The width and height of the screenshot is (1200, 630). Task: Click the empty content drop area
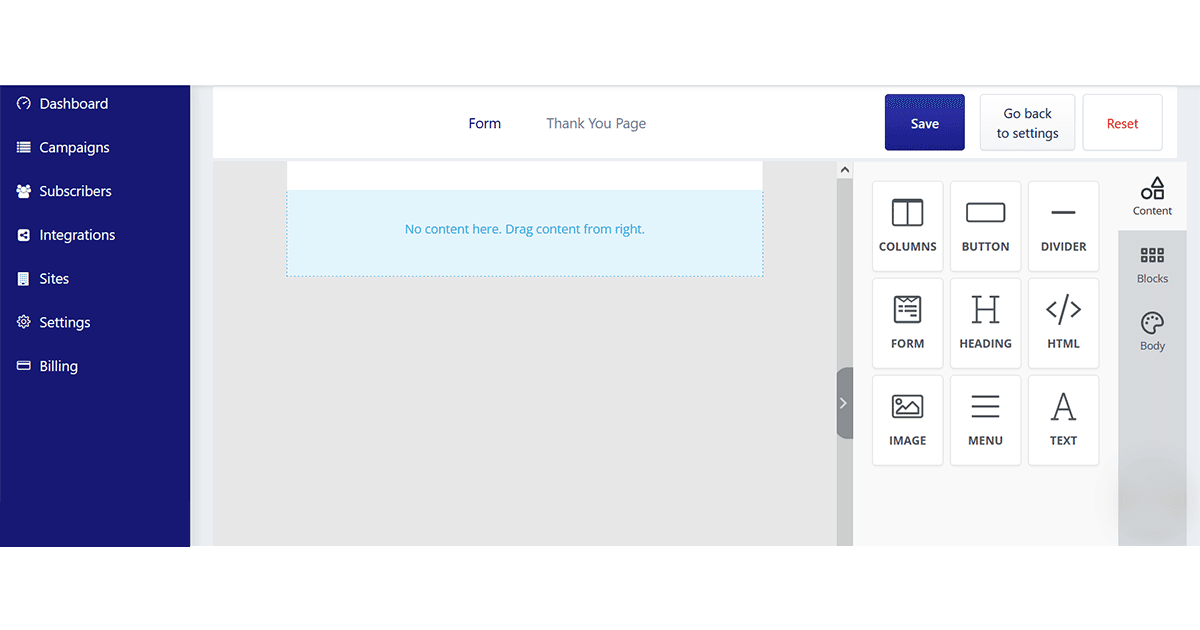(x=524, y=230)
